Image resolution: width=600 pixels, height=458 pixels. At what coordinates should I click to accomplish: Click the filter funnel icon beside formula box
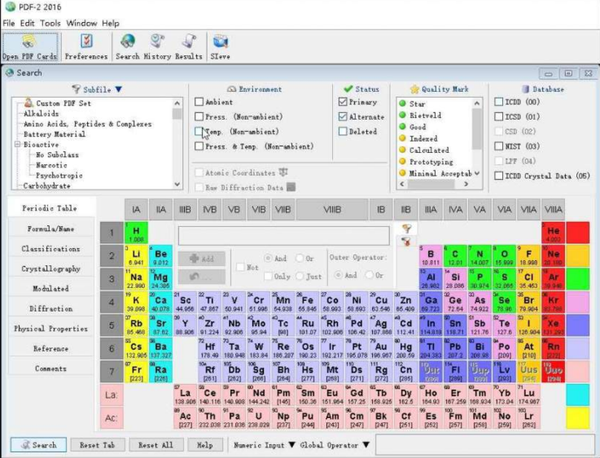pyautogui.click(x=406, y=229)
